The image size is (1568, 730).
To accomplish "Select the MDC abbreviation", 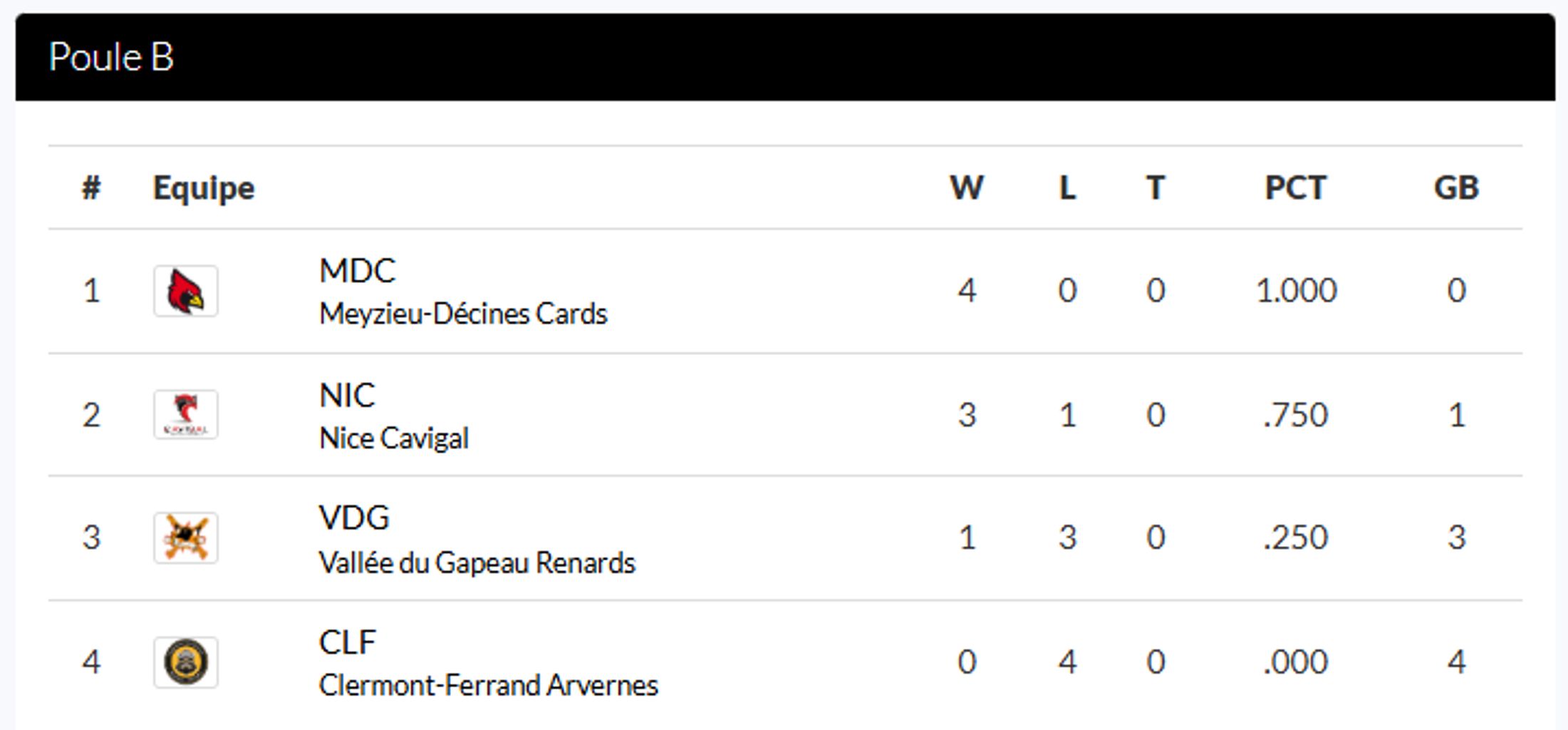I will click(x=357, y=271).
